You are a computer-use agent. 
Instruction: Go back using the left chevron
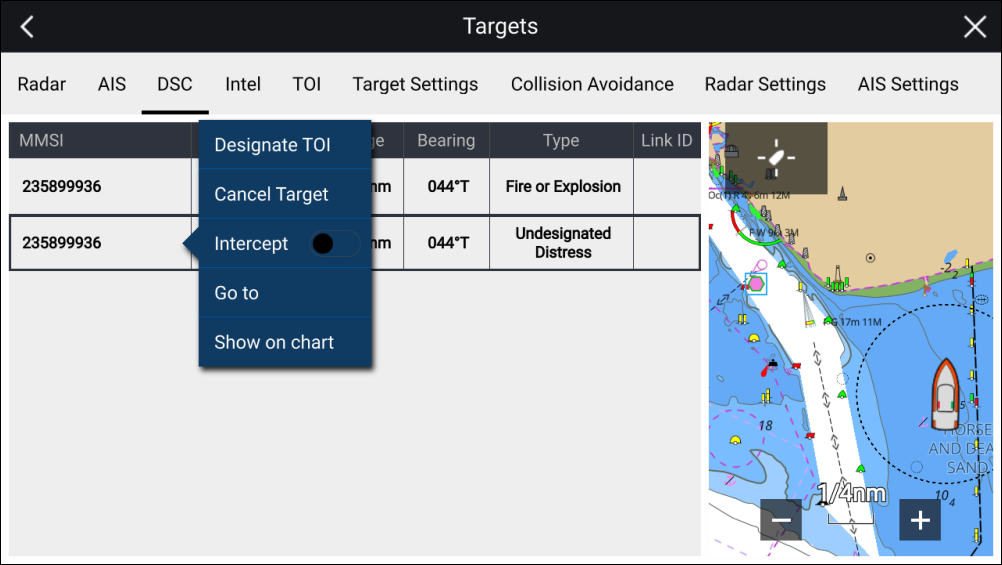(x=27, y=27)
